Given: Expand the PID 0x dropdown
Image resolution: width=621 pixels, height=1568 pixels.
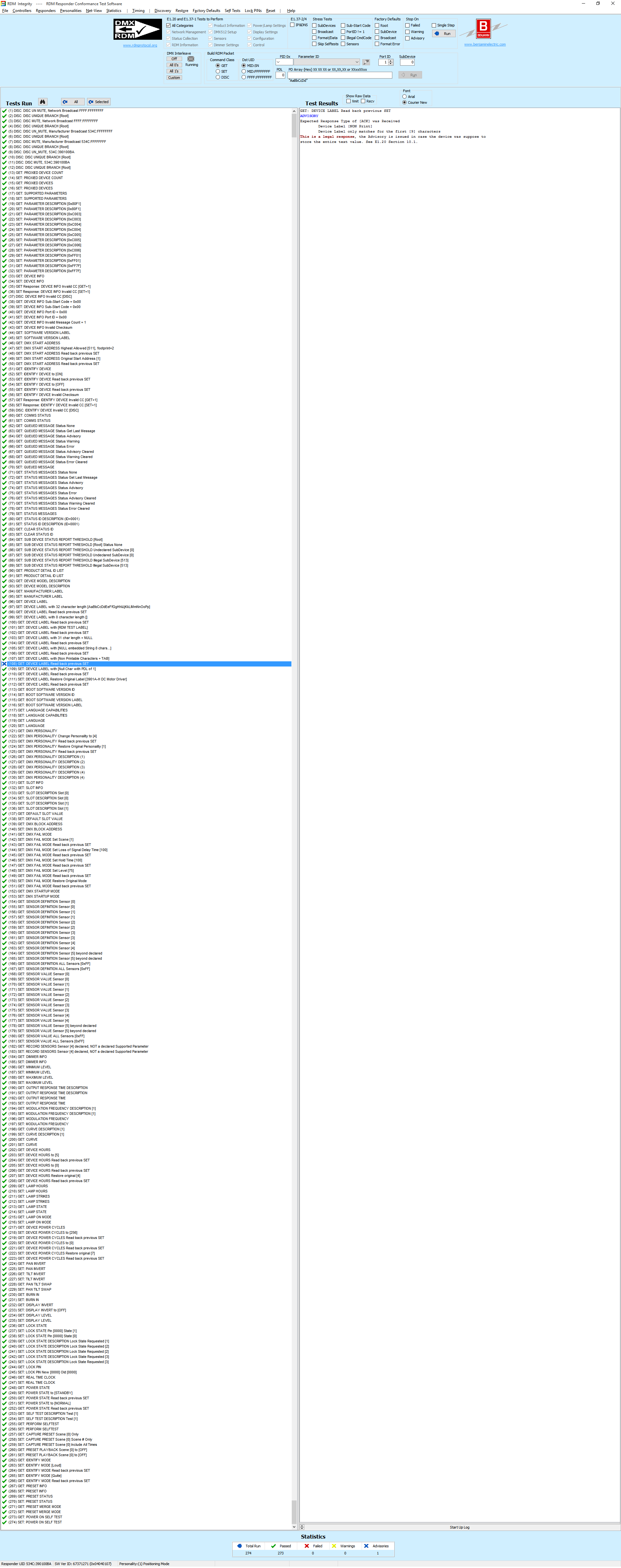Looking at the screenshot, I should point(278,62).
